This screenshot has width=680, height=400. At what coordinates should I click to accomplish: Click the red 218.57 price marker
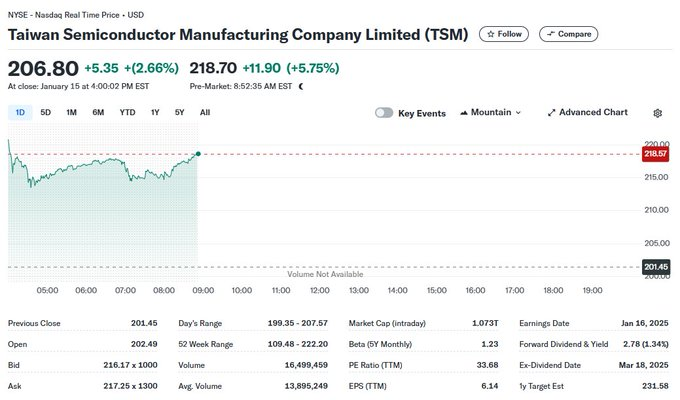coord(655,154)
